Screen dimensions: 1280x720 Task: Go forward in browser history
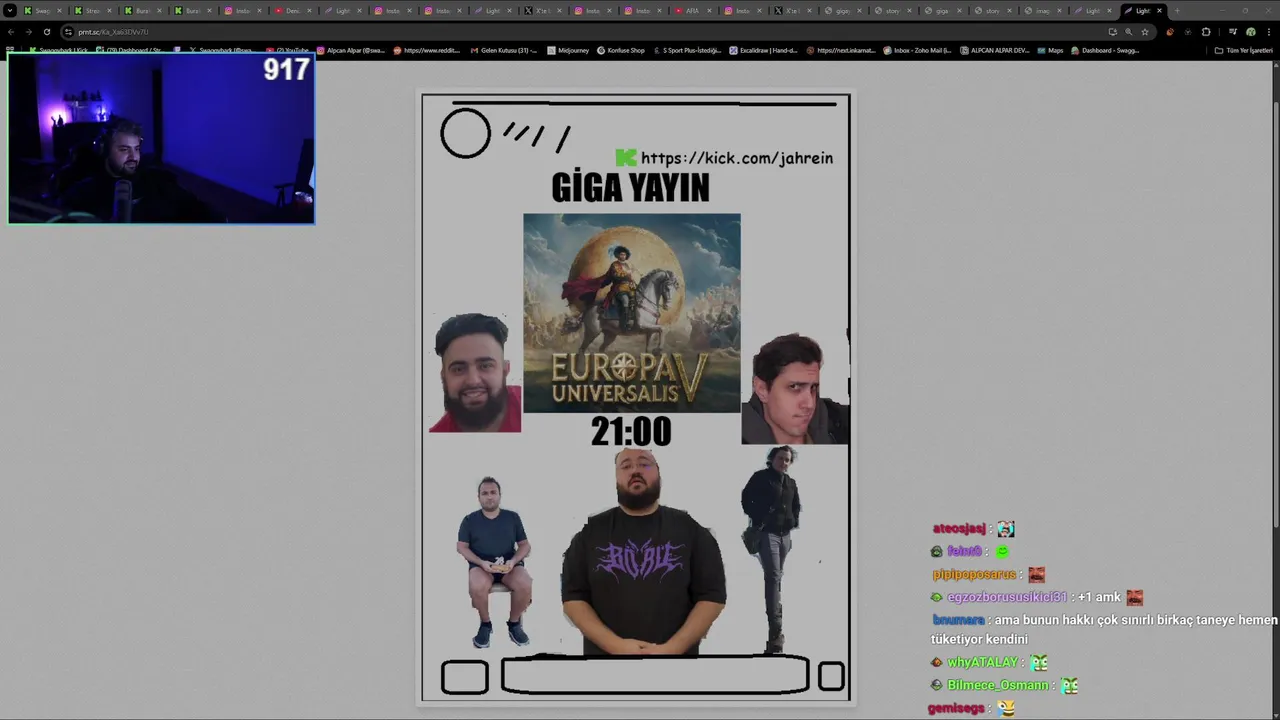[28, 32]
